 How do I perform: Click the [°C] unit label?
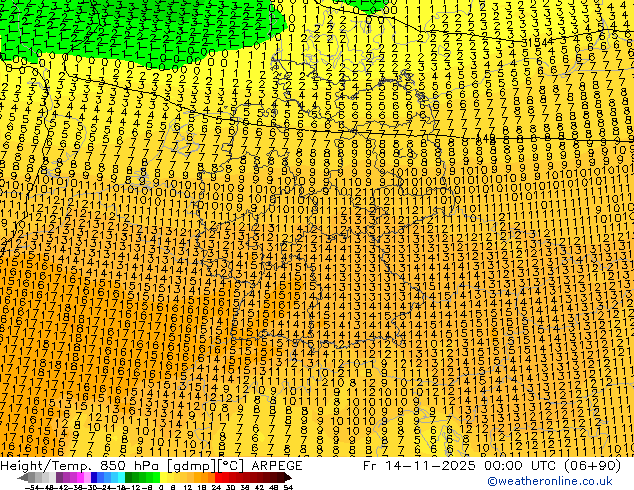pyautogui.click(x=232, y=466)
